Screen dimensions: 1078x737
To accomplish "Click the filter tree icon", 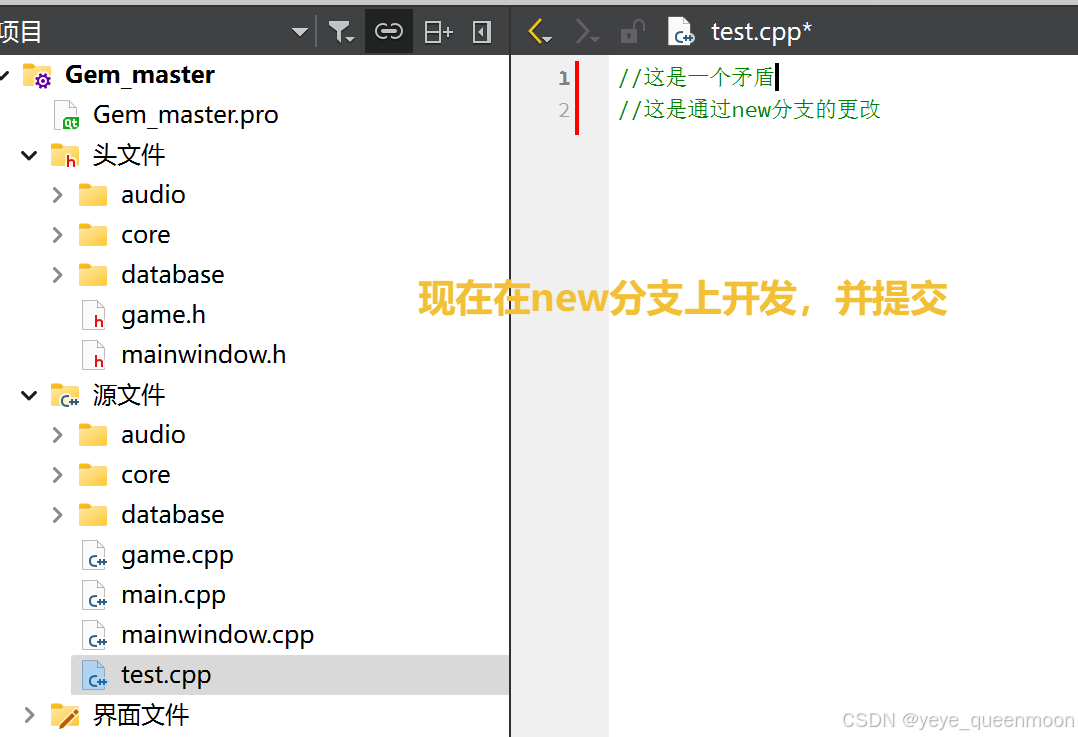I will click(x=341, y=32).
